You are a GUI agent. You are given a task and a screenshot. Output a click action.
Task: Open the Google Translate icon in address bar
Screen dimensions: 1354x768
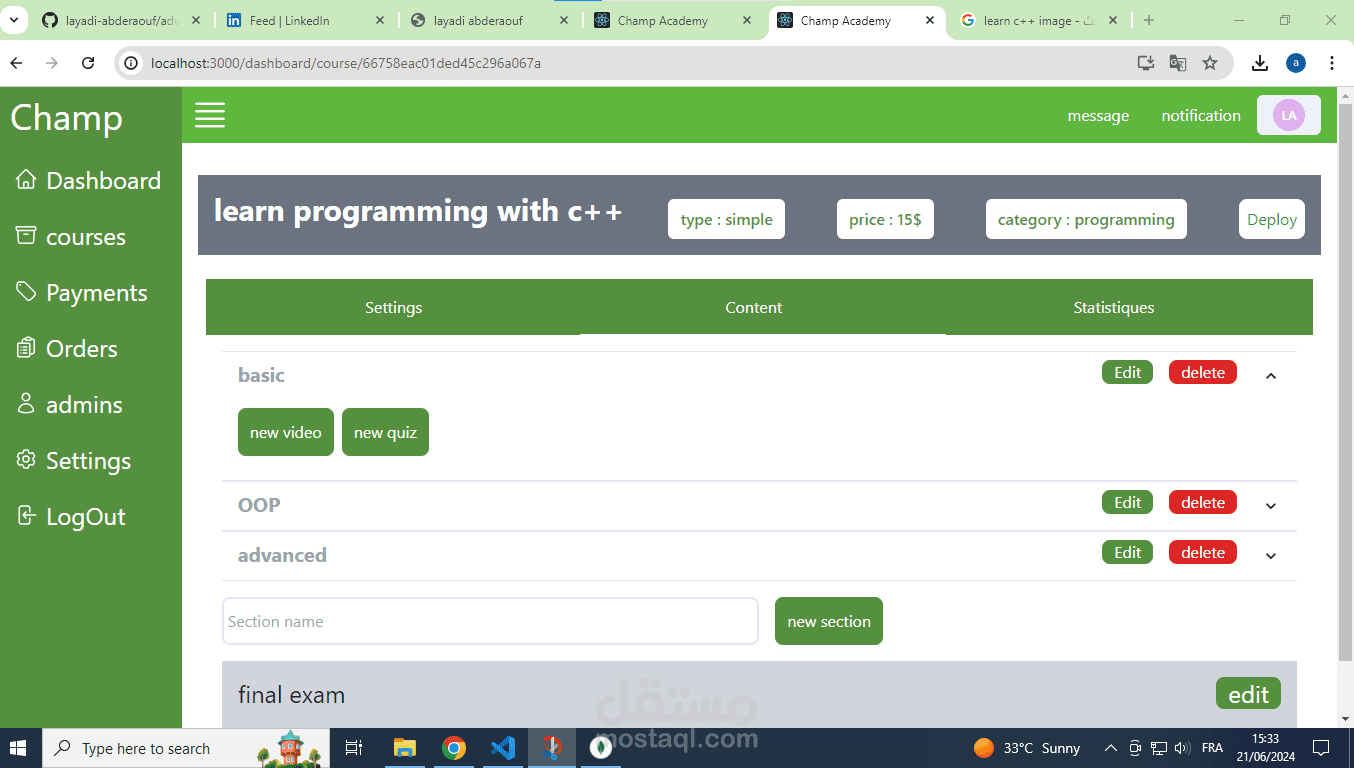pos(1178,63)
